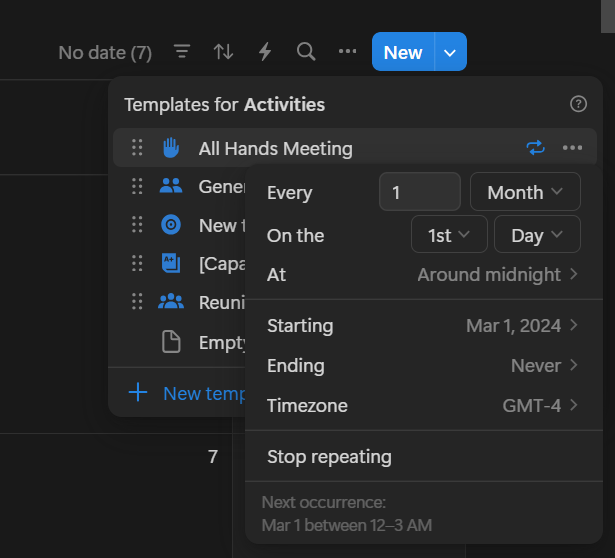The height and width of the screenshot is (558, 615).
Task: Open the Starting Mar 1, 2024 option
Action: click(424, 325)
